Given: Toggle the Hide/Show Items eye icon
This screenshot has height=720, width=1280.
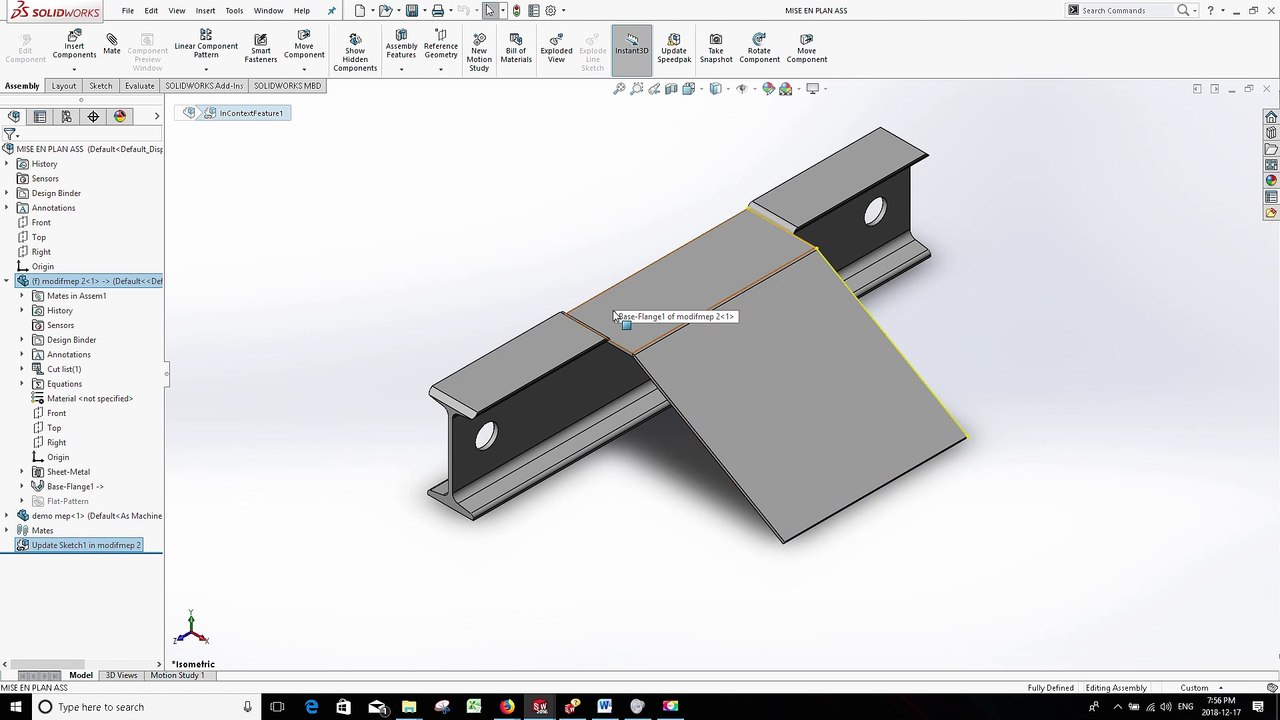Looking at the screenshot, I should pyautogui.click(x=741, y=89).
